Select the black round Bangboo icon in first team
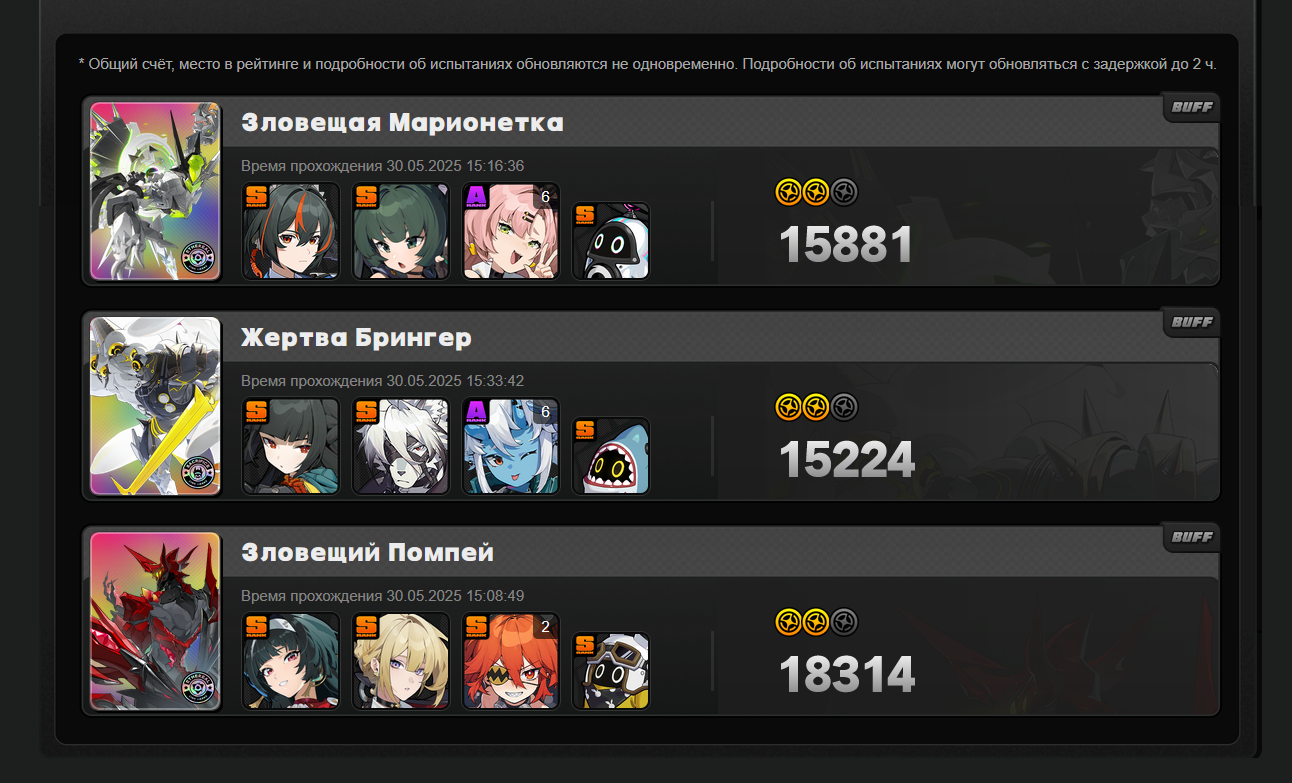 tap(611, 241)
